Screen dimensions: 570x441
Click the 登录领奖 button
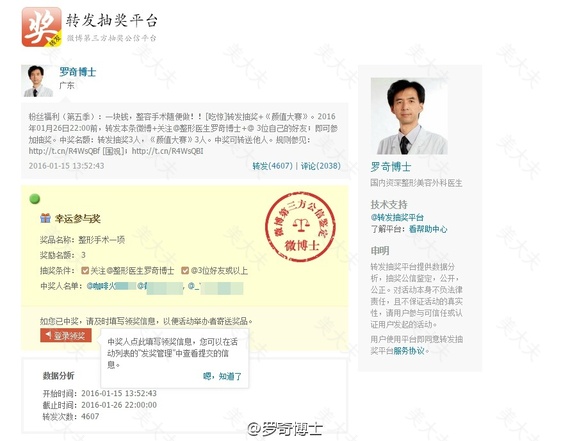coord(66,335)
